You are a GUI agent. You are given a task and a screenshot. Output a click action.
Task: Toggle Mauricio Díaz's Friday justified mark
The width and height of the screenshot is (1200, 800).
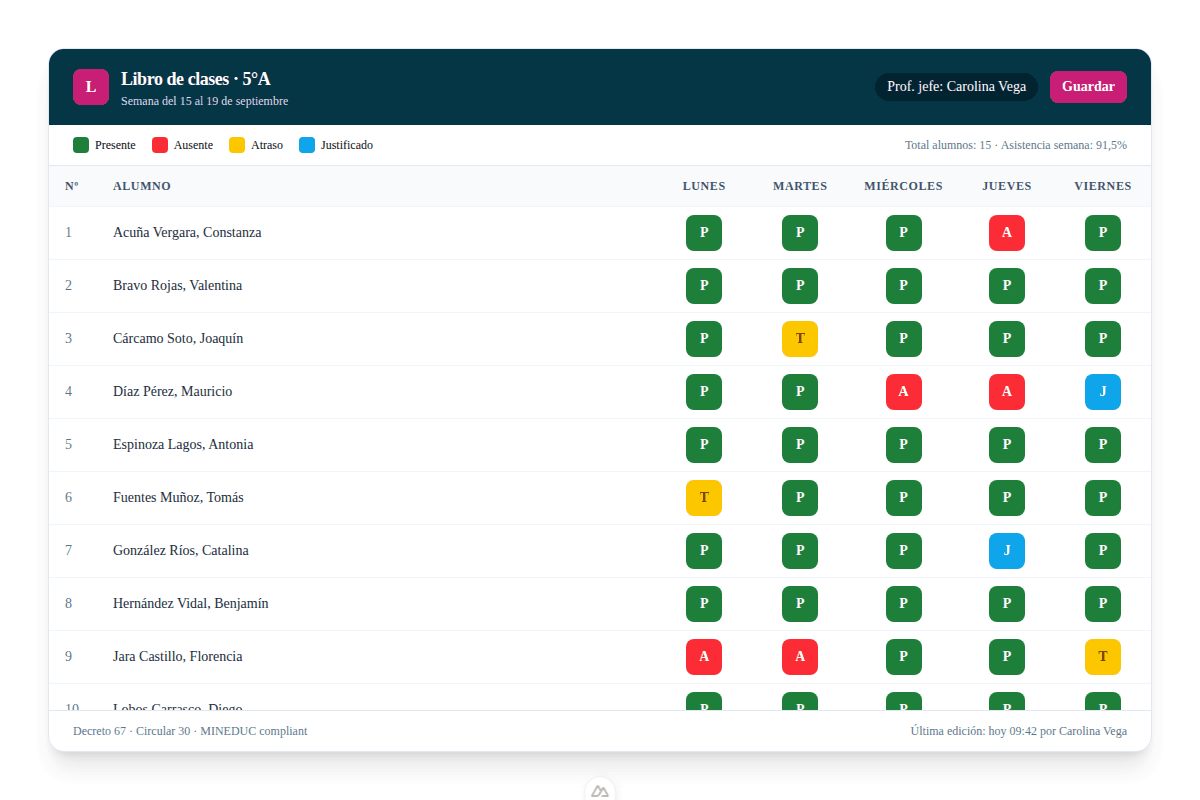pyautogui.click(x=1102, y=392)
